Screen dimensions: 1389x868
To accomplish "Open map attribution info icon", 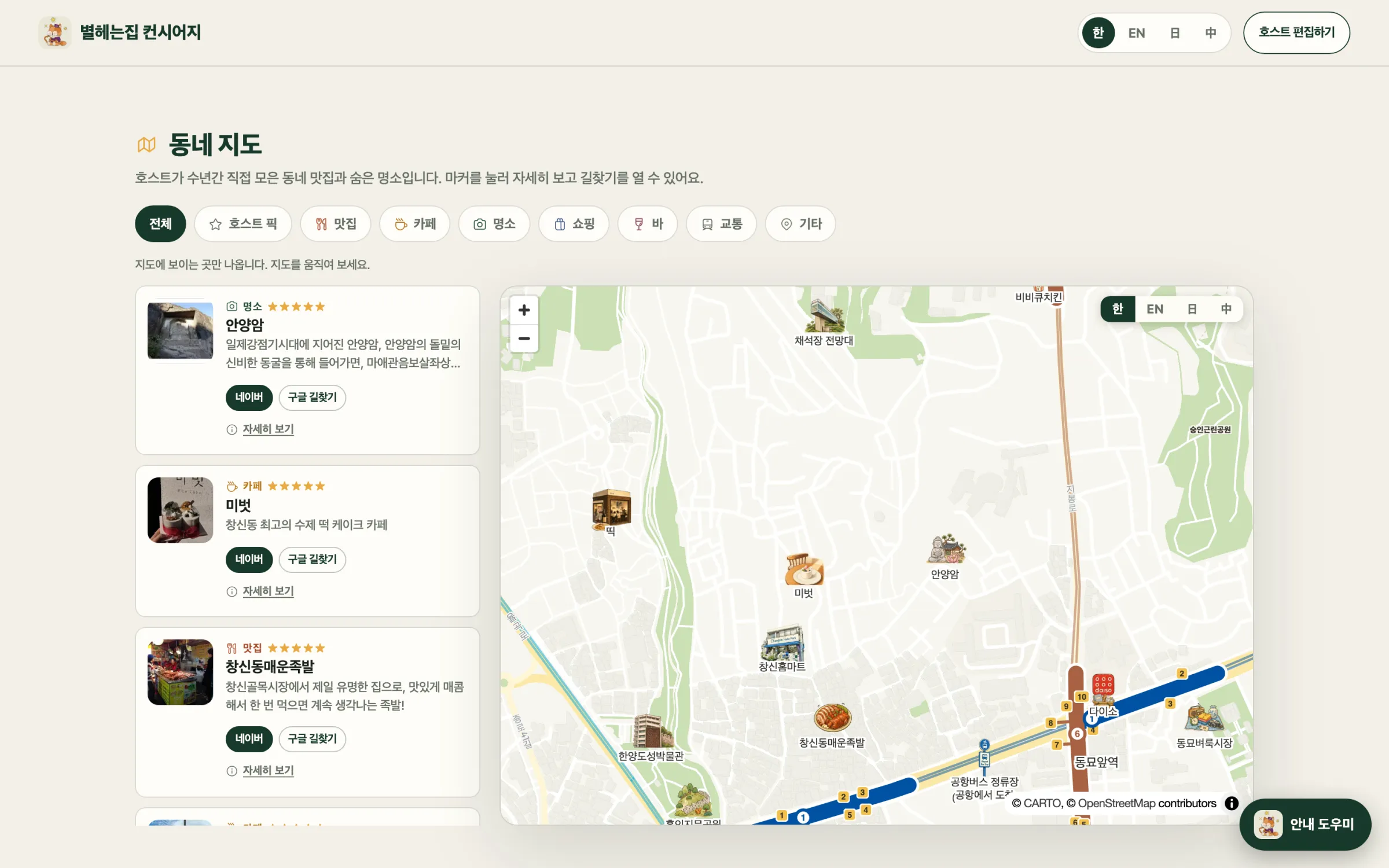I will point(1232,803).
